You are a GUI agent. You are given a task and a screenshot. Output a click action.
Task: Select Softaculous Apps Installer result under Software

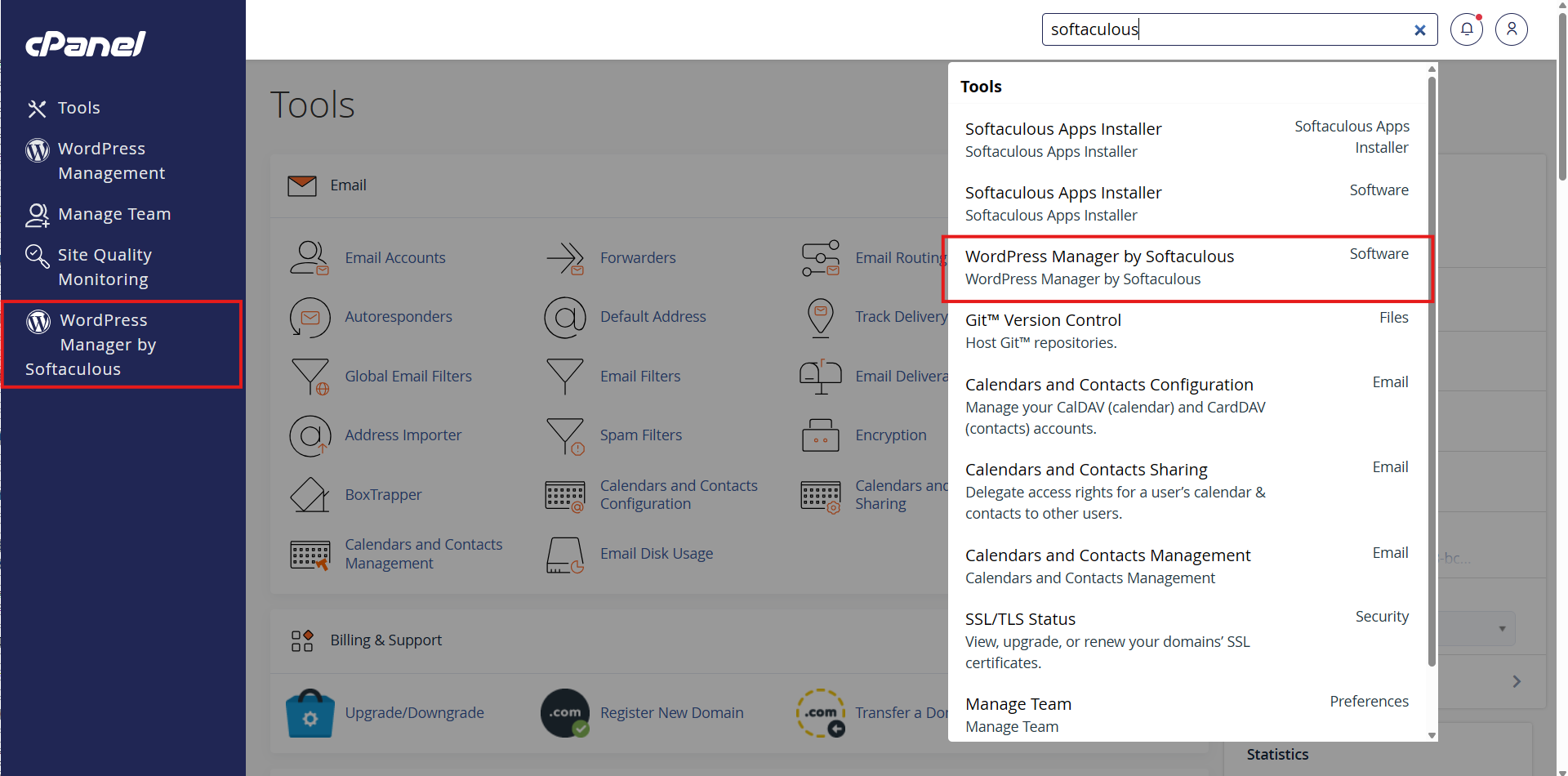[x=1187, y=203]
